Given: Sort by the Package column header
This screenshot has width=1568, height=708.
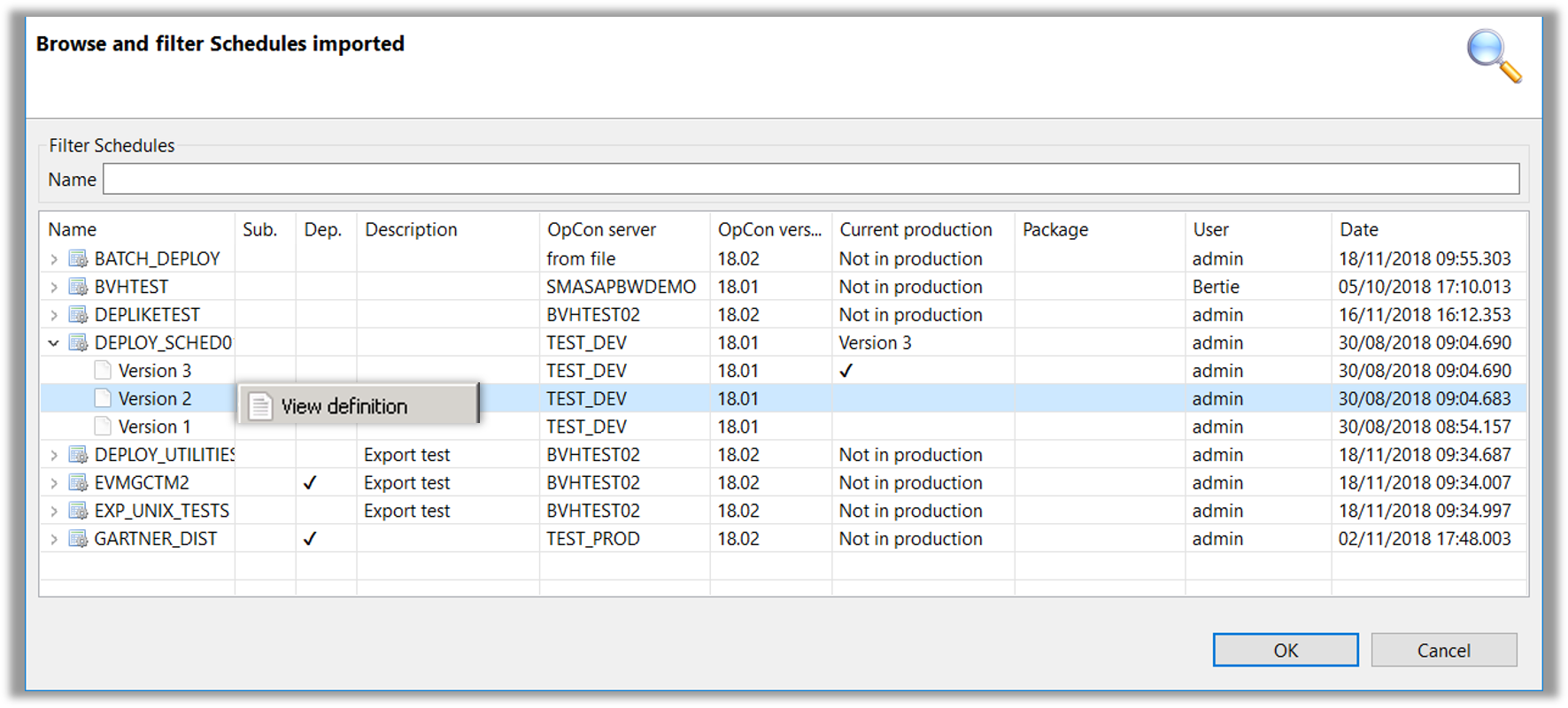Looking at the screenshot, I should (x=1101, y=229).
